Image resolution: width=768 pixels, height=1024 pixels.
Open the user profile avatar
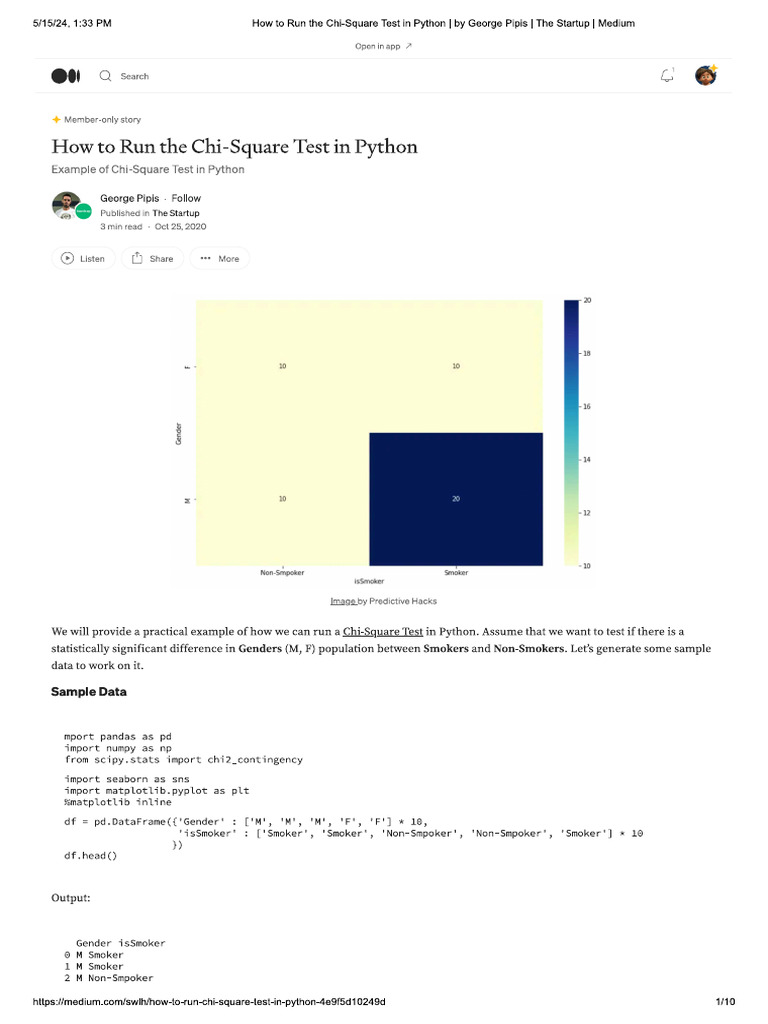(706, 76)
